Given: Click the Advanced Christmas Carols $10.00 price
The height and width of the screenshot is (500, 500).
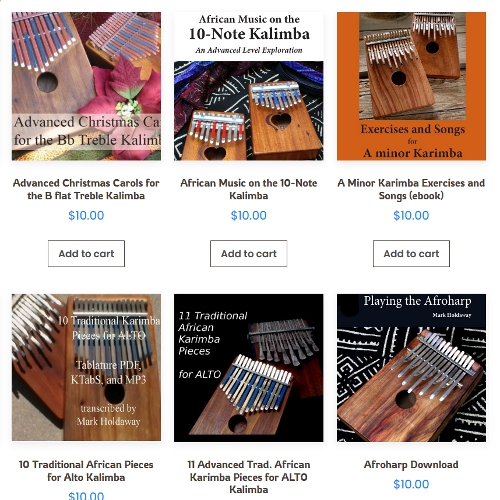Looking at the screenshot, I should pos(86,215).
